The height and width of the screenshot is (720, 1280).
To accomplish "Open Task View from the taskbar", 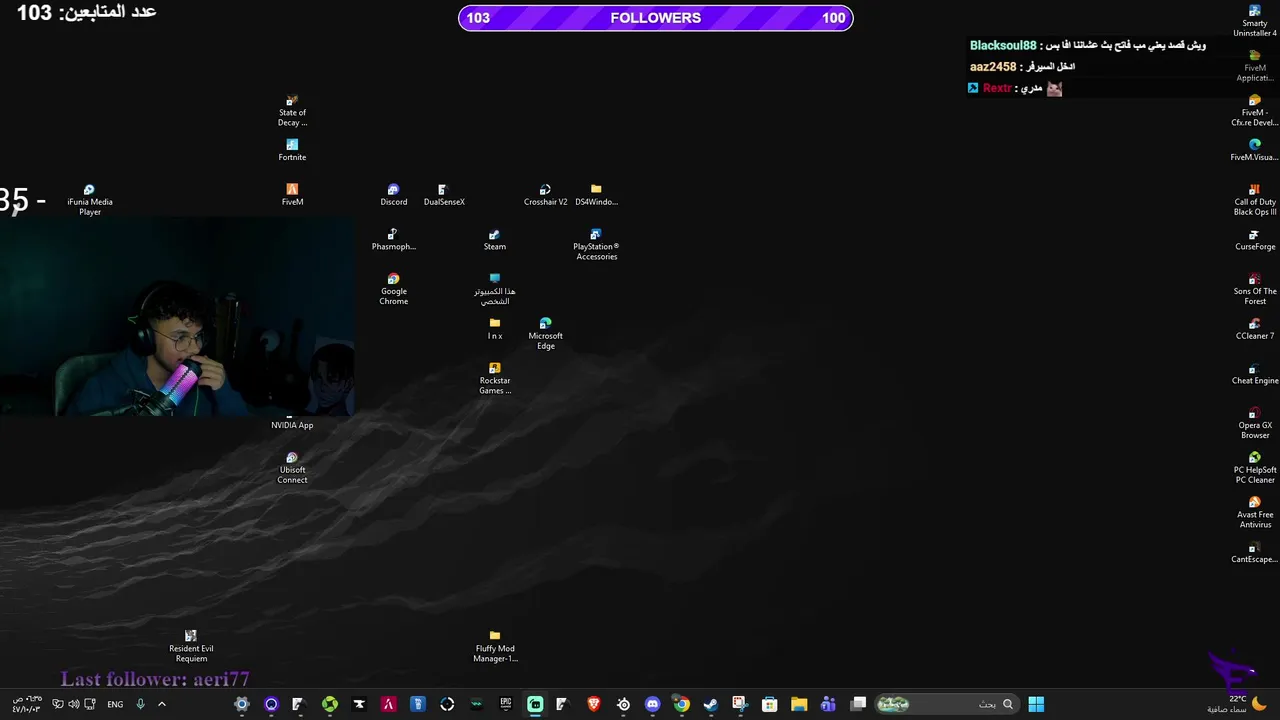I will [858, 704].
